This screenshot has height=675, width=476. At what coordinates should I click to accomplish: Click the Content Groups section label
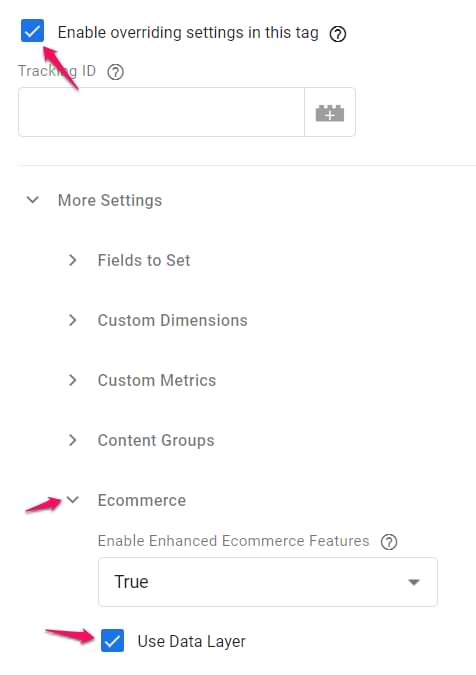tap(156, 440)
